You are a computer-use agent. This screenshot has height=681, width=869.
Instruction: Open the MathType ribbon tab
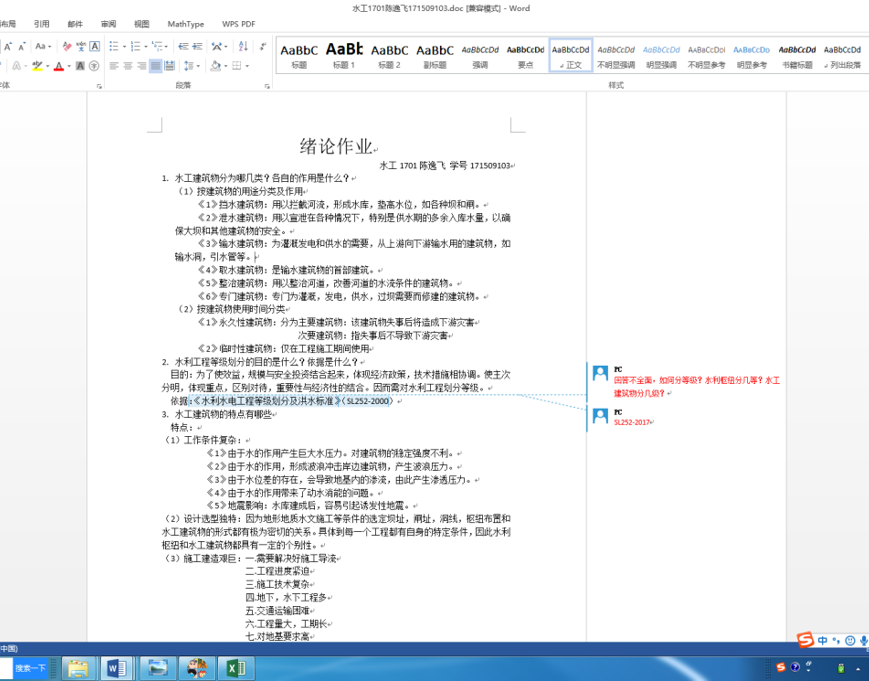185,24
